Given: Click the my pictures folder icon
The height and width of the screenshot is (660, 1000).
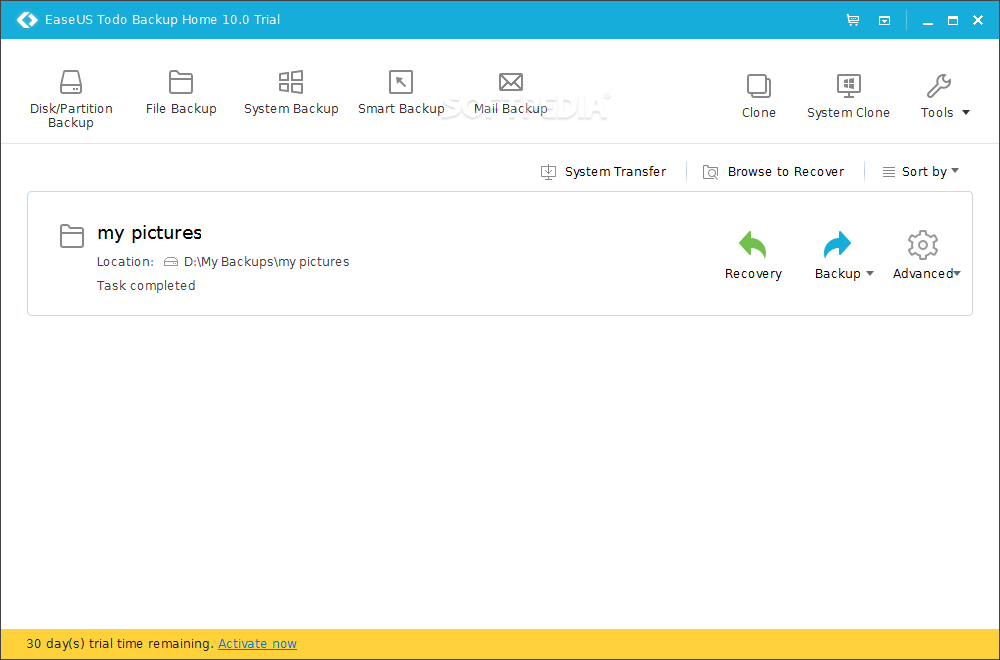Looking at the screenshot, I should 71,235.
